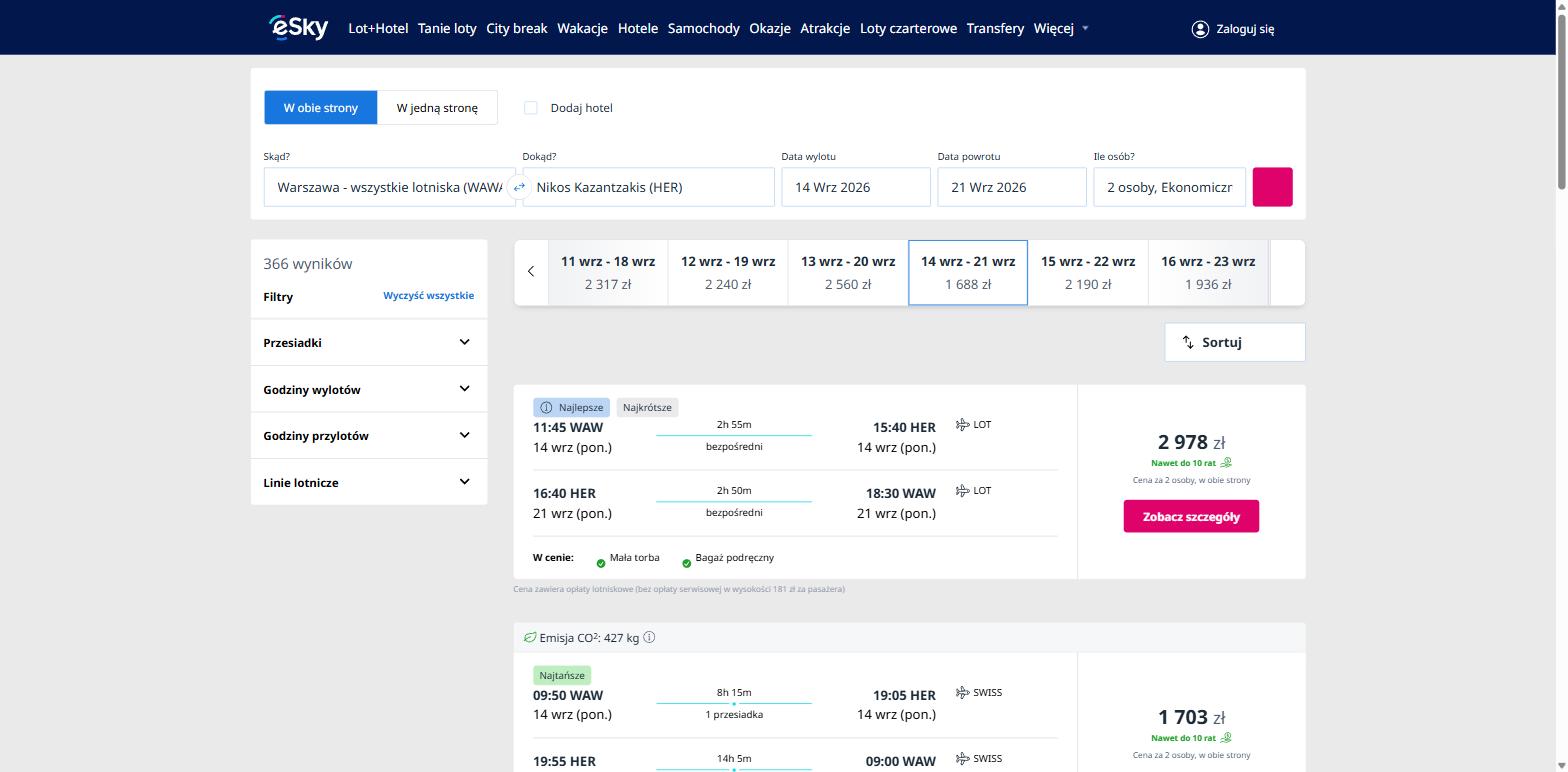This screenshot has height=772, width=1568.
Task: Open the Więcej dropdown in the header
Action: coord(1061,29)
